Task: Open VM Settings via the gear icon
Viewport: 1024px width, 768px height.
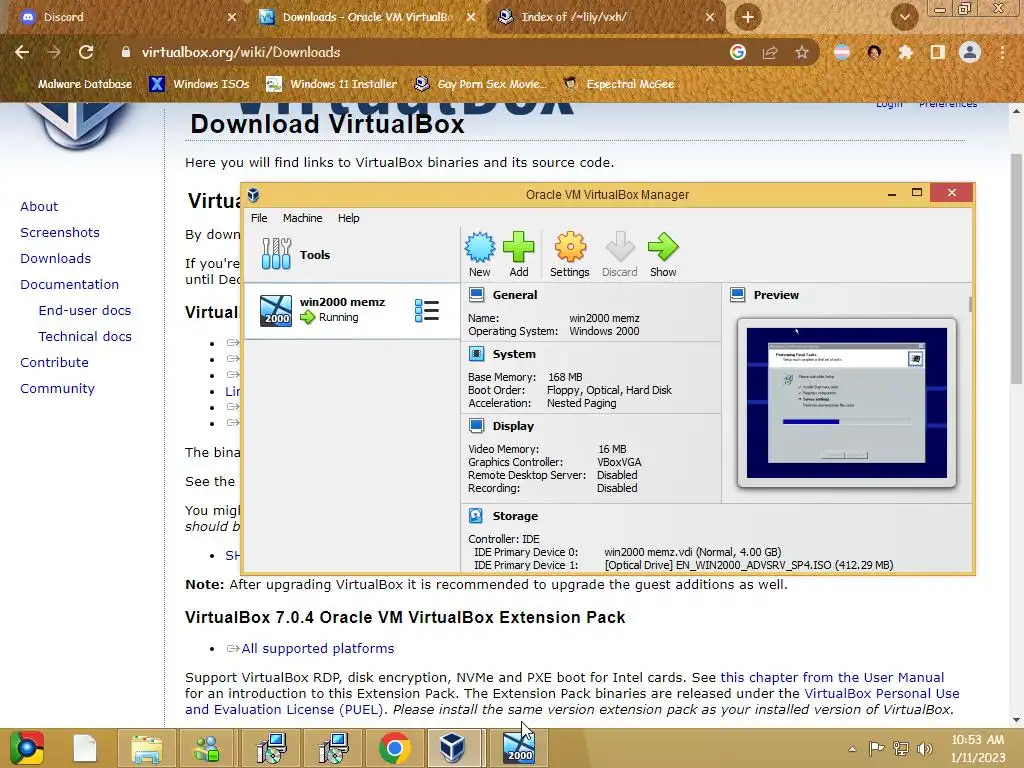Action: point(569,255)
